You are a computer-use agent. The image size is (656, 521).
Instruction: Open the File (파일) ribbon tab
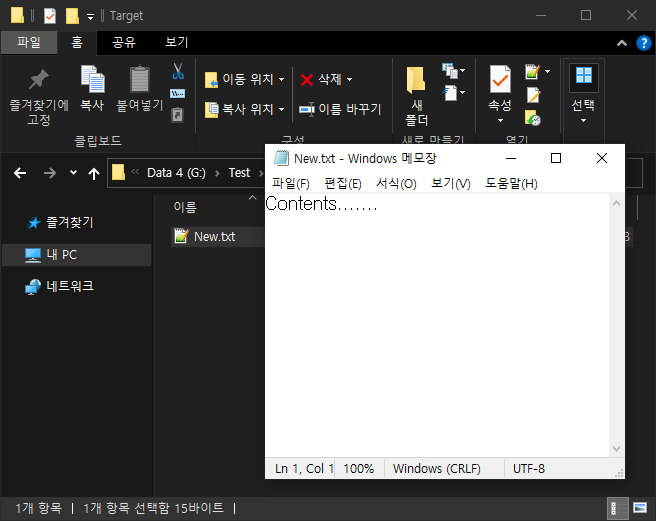(x=29, y=42)
